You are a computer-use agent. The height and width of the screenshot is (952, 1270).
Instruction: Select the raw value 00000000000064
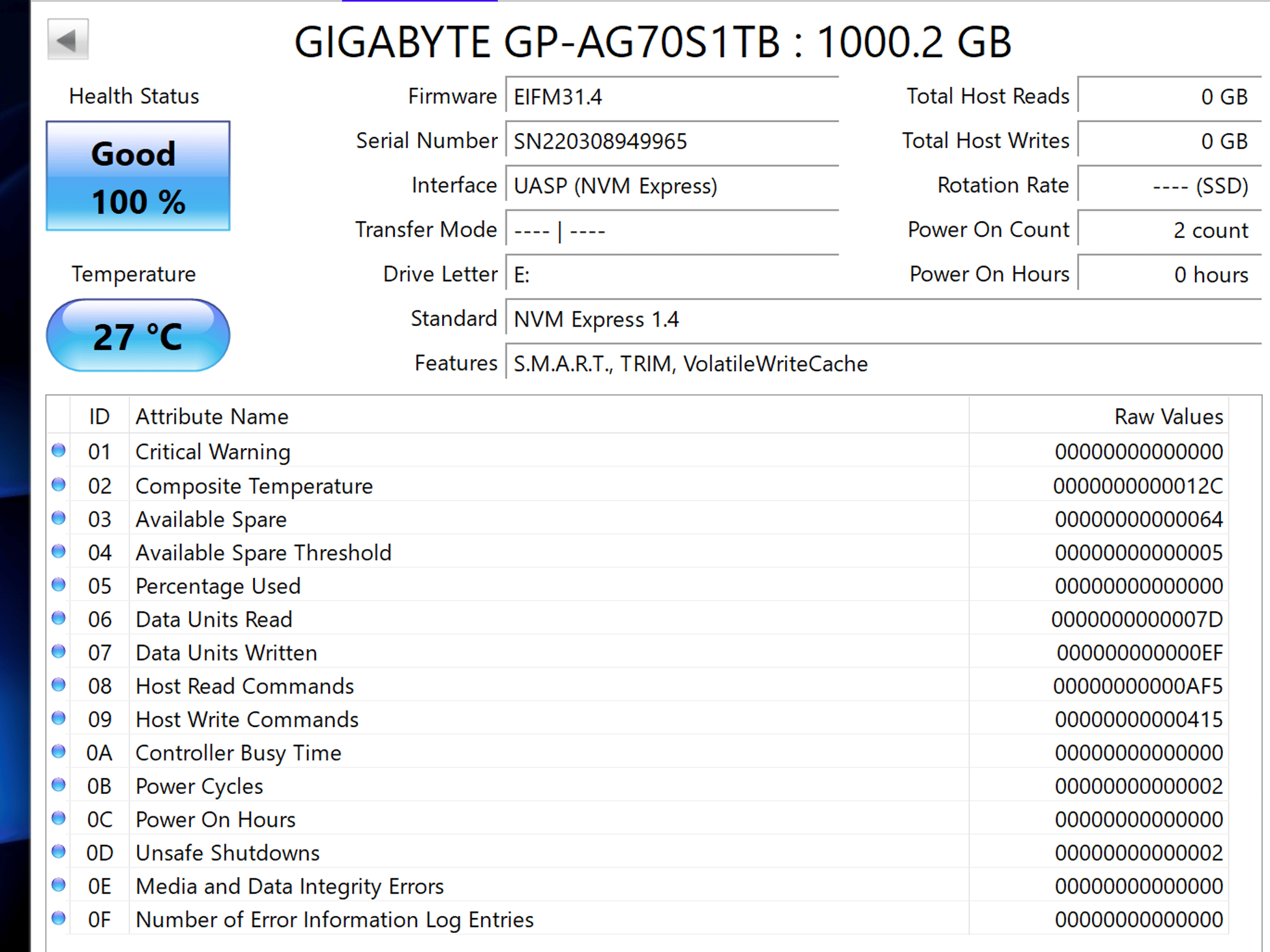coord(1139,519)
